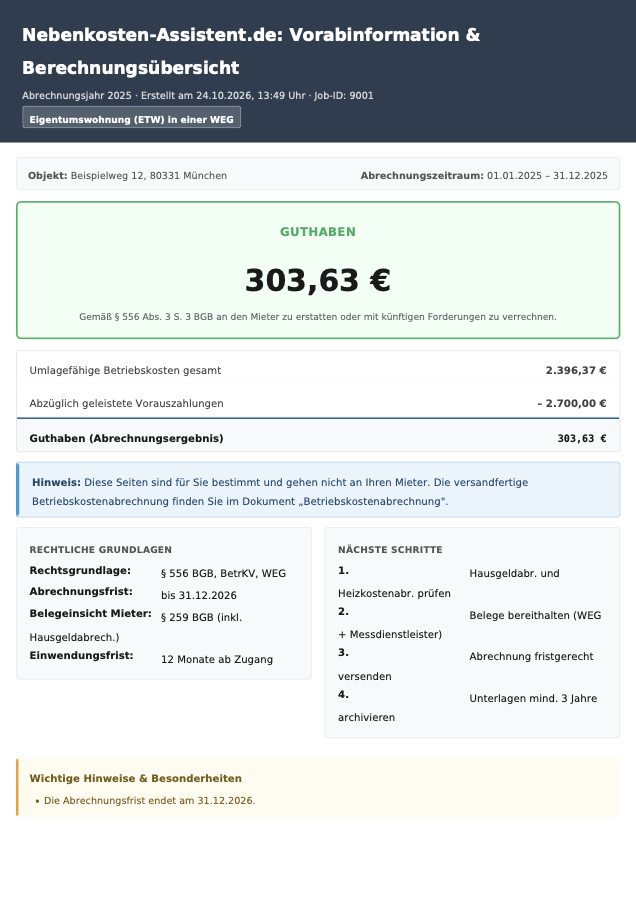Click the bullet 'Die Abrechnungsfrist endet am 31.12.2026.'
Image resolution: width=636 pixels, height=900 pixels.
pos(150,801)
